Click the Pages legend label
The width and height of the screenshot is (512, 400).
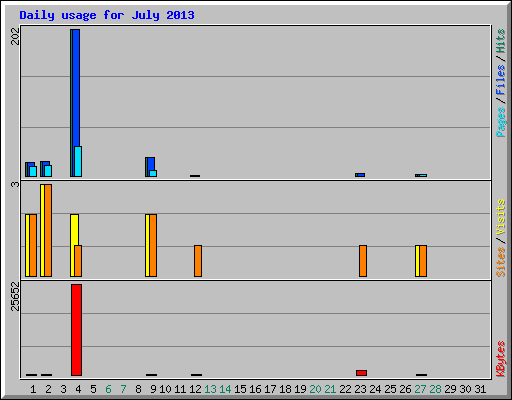[501, 122]
